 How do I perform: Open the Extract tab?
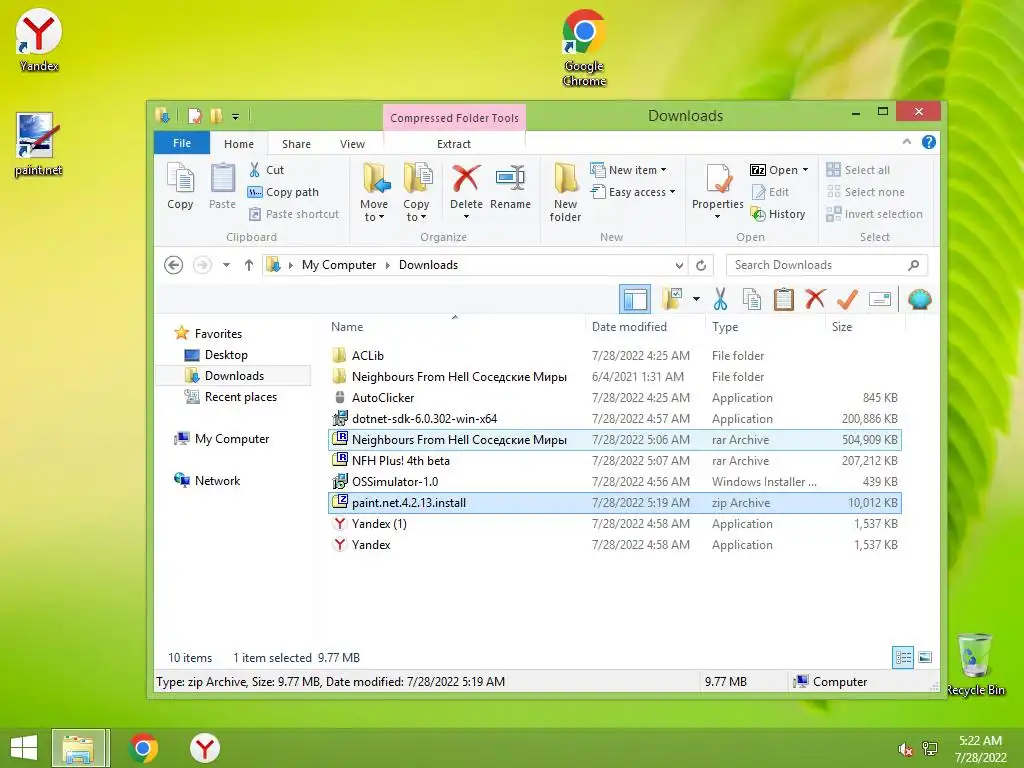click(454, 144)
